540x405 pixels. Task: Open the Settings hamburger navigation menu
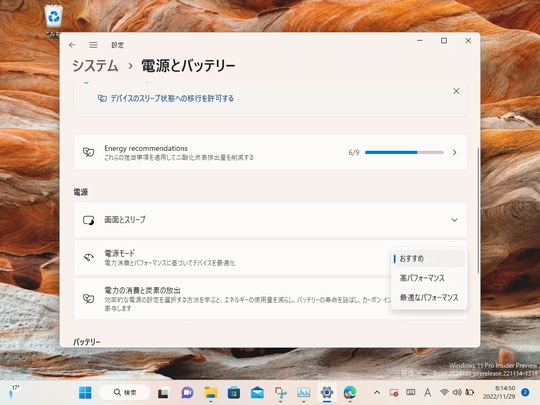pyautogui.click(x=93, y=45)
